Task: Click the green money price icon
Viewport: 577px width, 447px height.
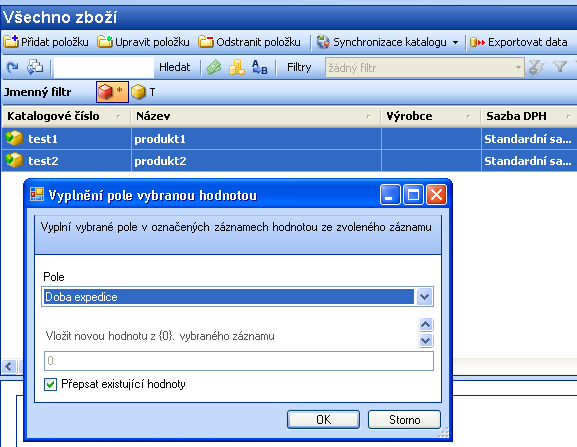Action: pos(214,67)
